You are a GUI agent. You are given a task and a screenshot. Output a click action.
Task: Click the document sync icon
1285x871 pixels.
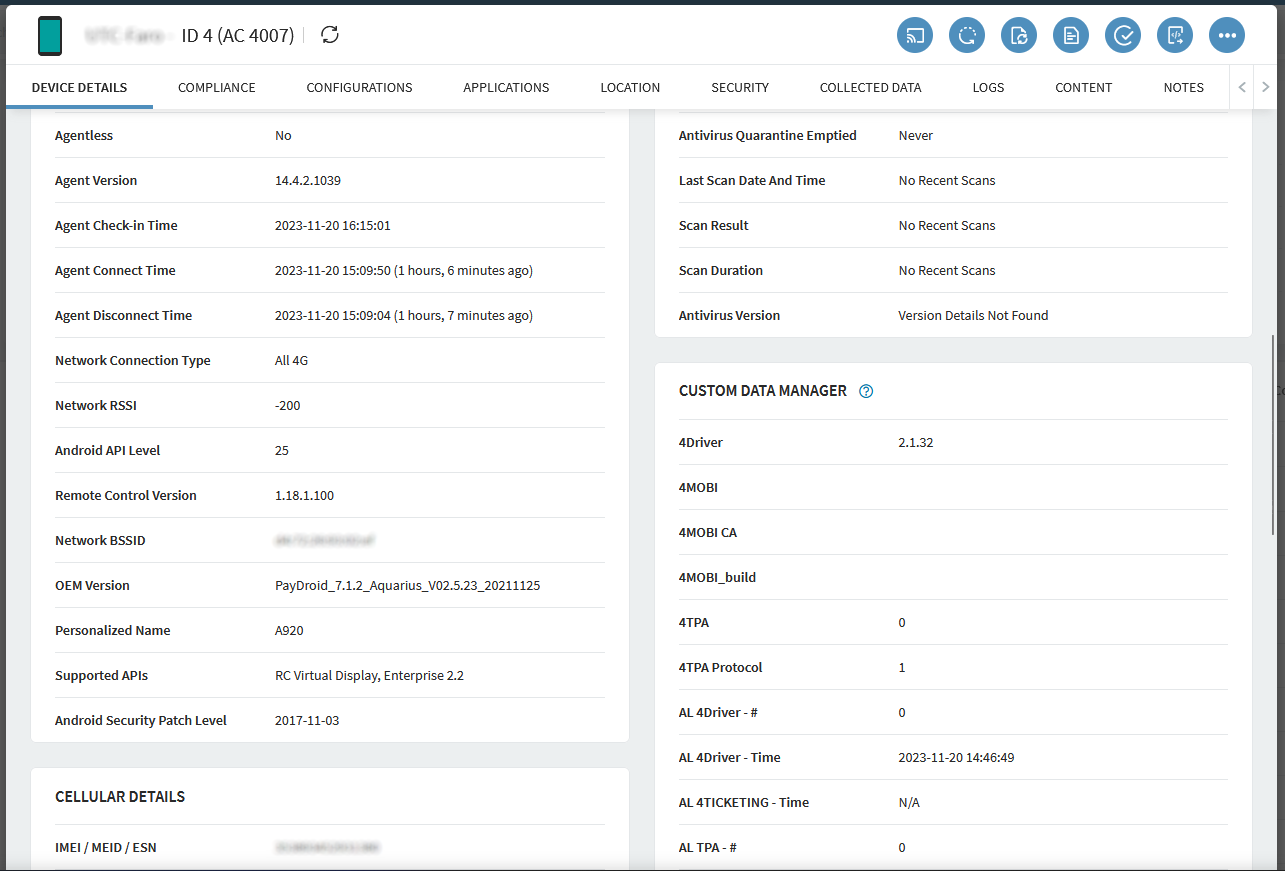click(x=1019, y=36)
